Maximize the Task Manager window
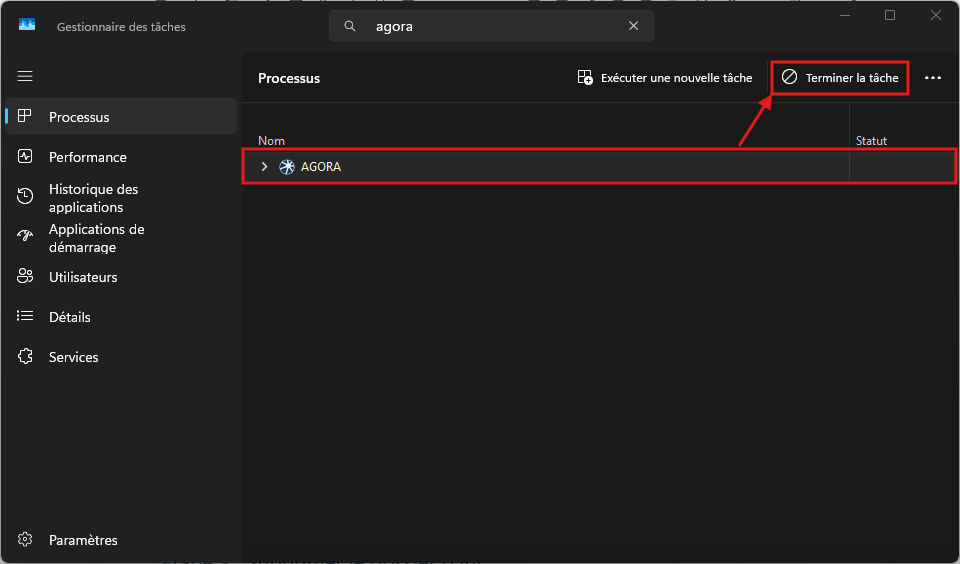Screen dimensions: 960x564 (x=890, y=15)
